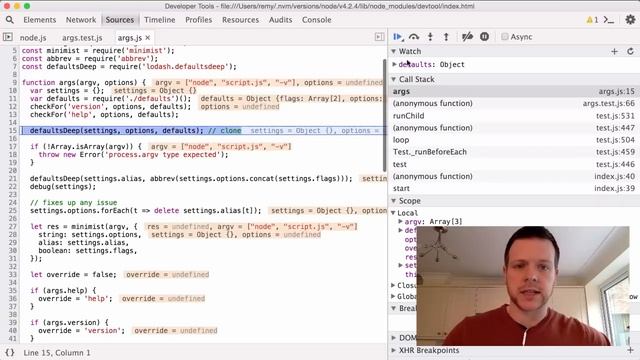This screenshot has height=360, width=640.
Task: Click the search magnifier icon in DevTools
Action: click(9, 20)
